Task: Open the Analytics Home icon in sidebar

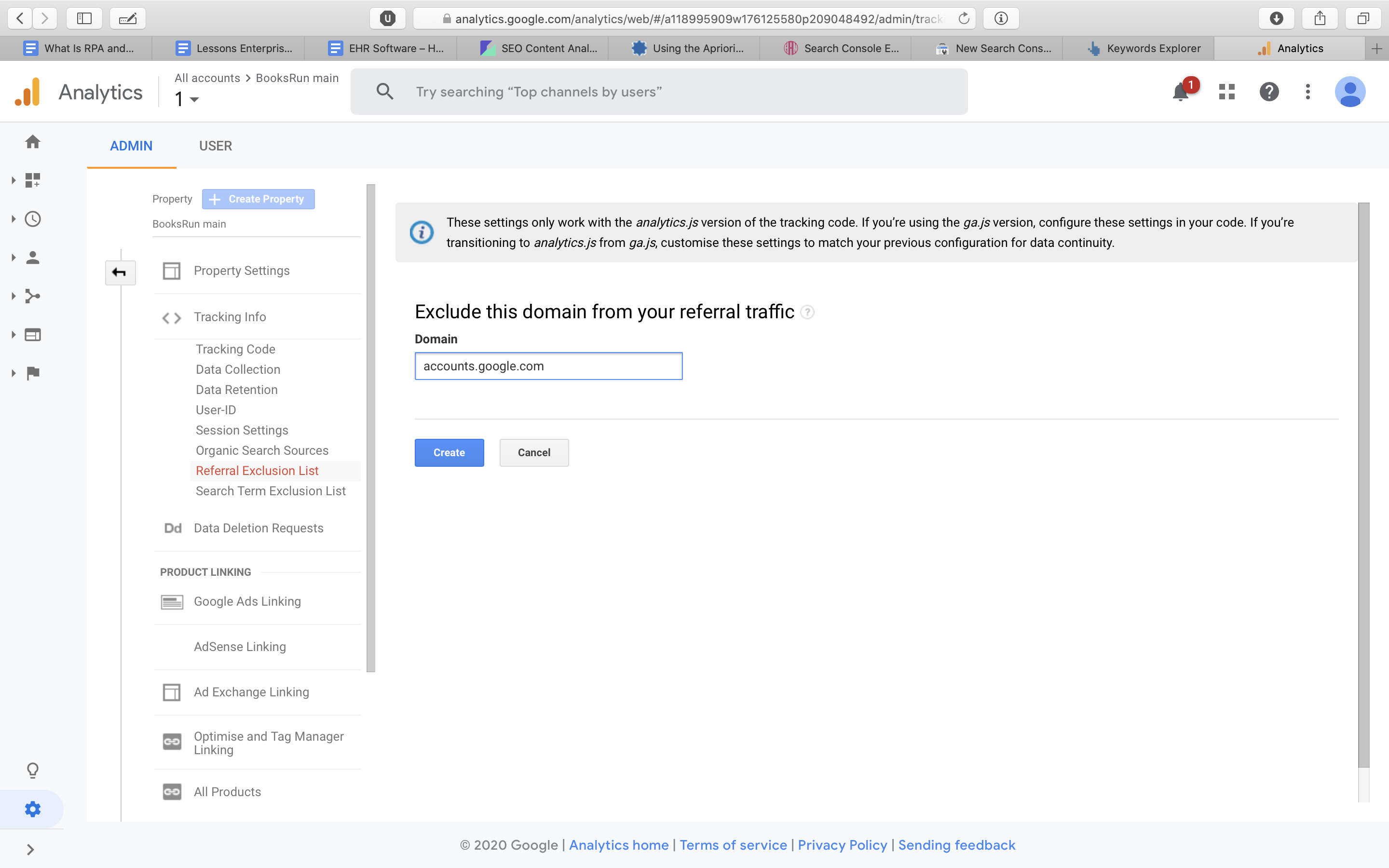Action: (x=33, y=142)
